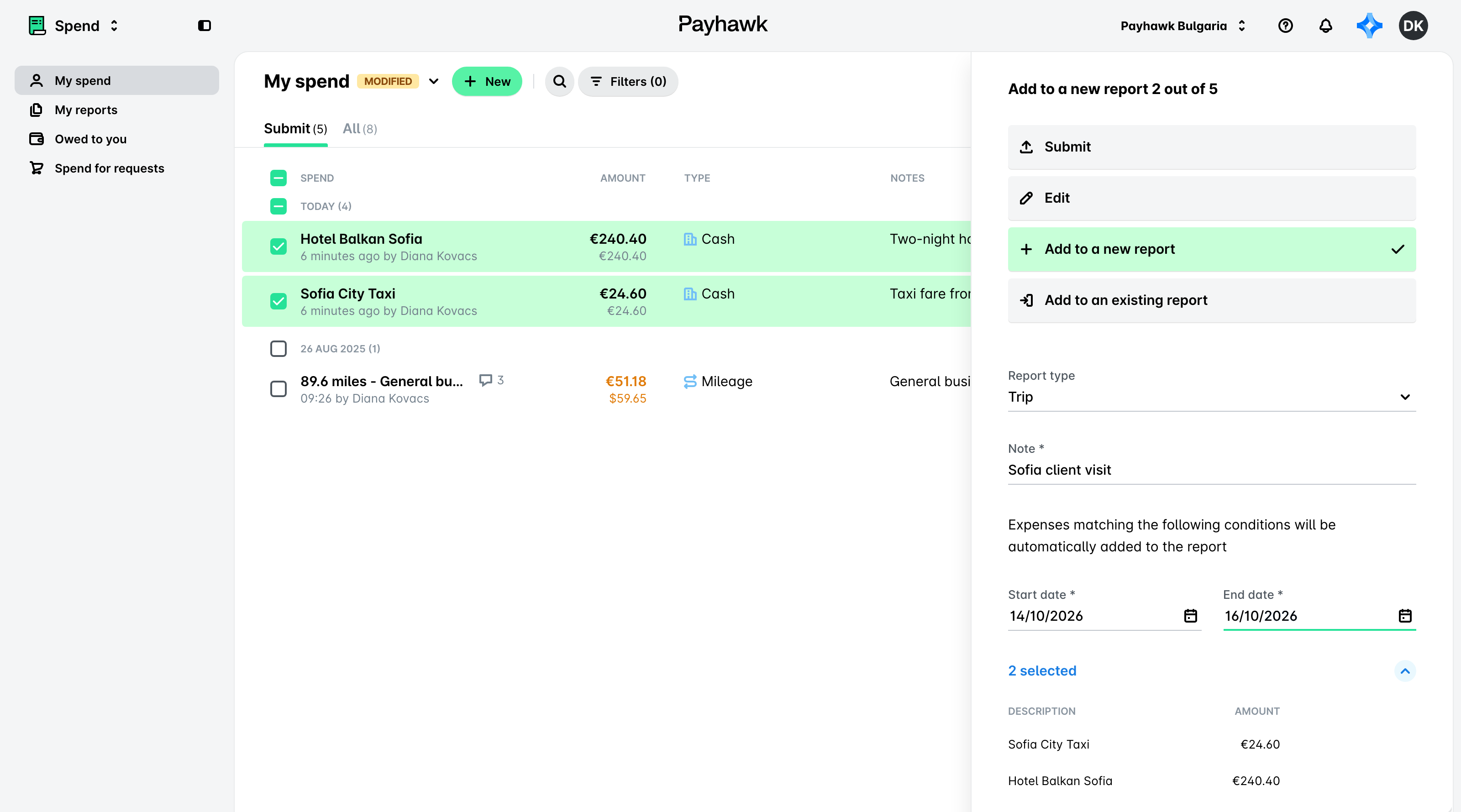Open the Start date calendar icon
The width and height of the screenshot is (1461, 812).
pos(1190,616)
